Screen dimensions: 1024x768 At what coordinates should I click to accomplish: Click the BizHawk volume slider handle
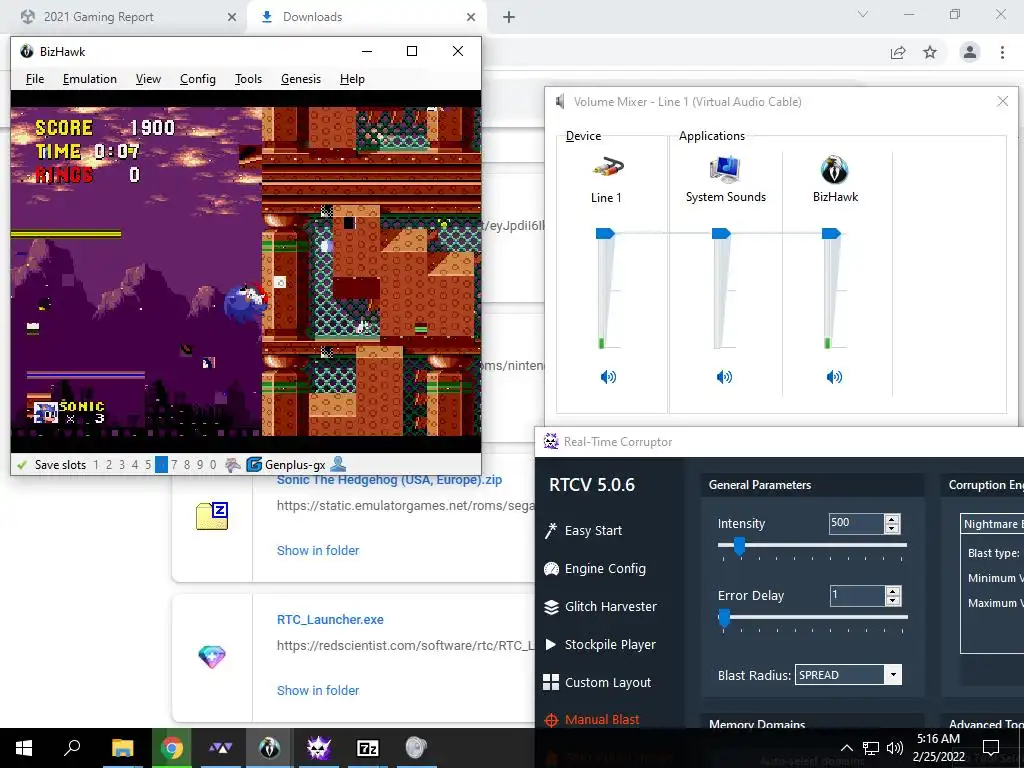[x=831, y=233]
